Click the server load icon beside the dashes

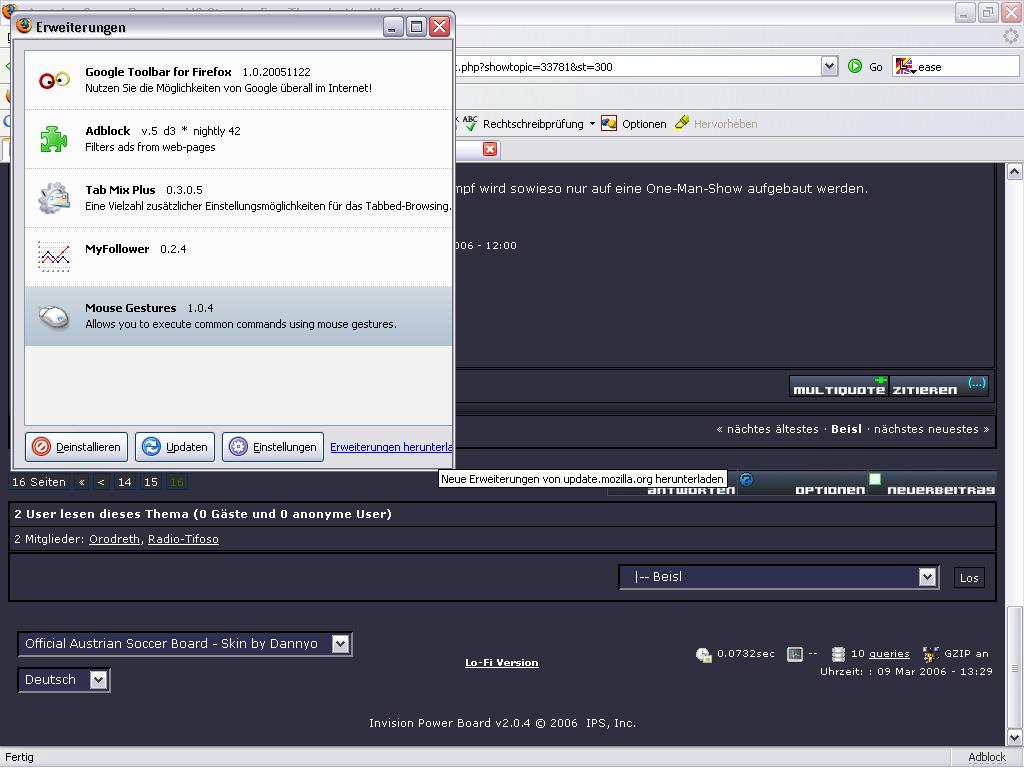tap(795, 654)
